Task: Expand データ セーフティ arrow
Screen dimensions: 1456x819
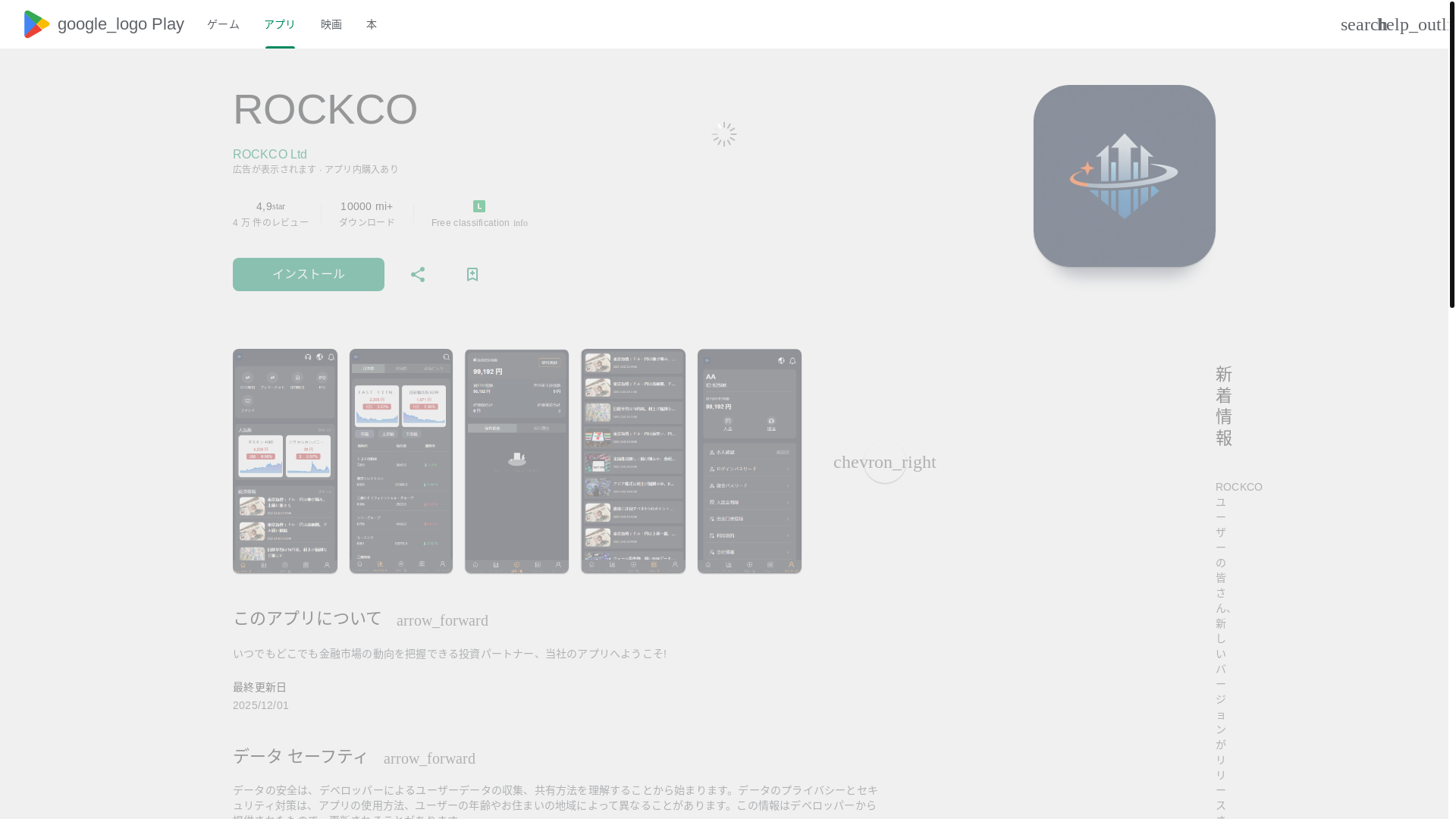Action: (429, 758)
